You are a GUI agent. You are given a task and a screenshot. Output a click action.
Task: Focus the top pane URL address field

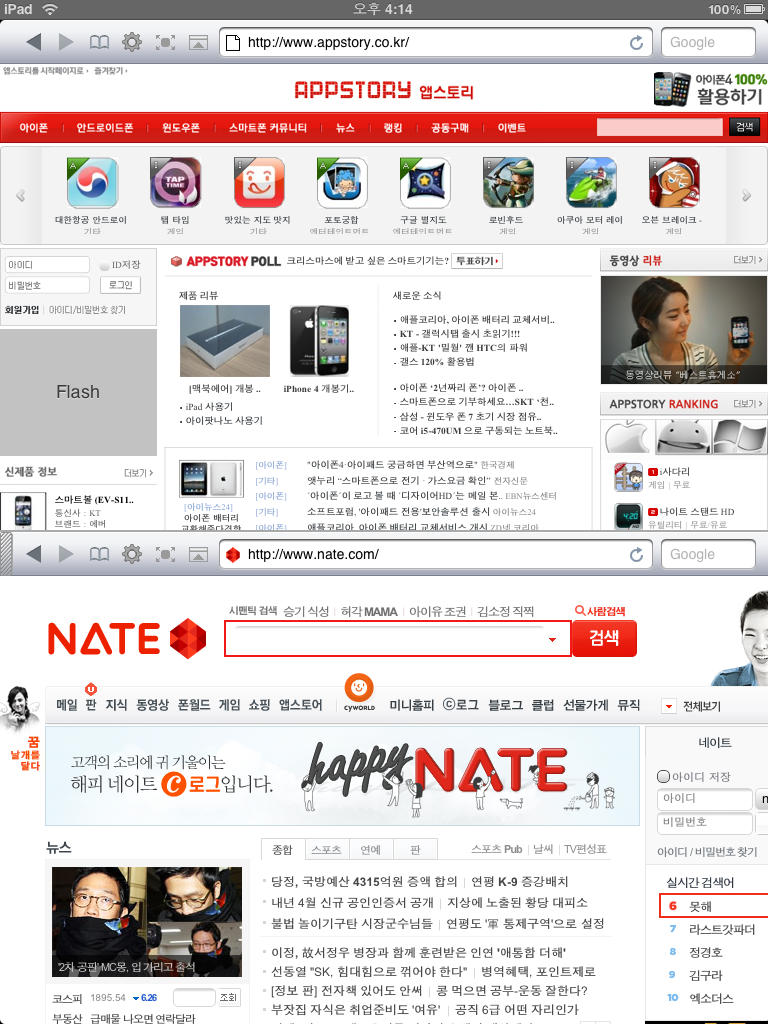point(436,42)
